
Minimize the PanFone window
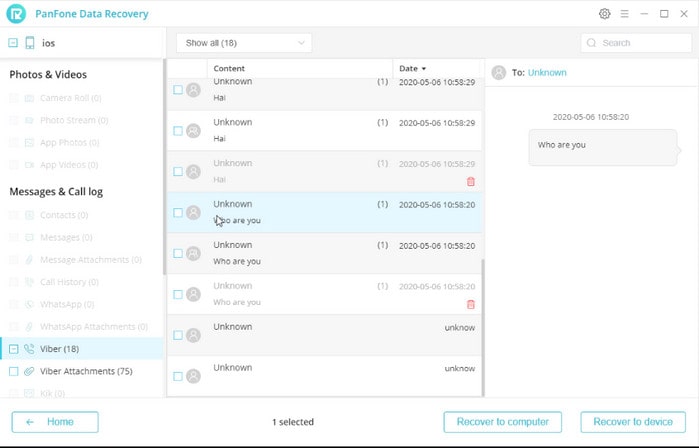click(644, 14)
